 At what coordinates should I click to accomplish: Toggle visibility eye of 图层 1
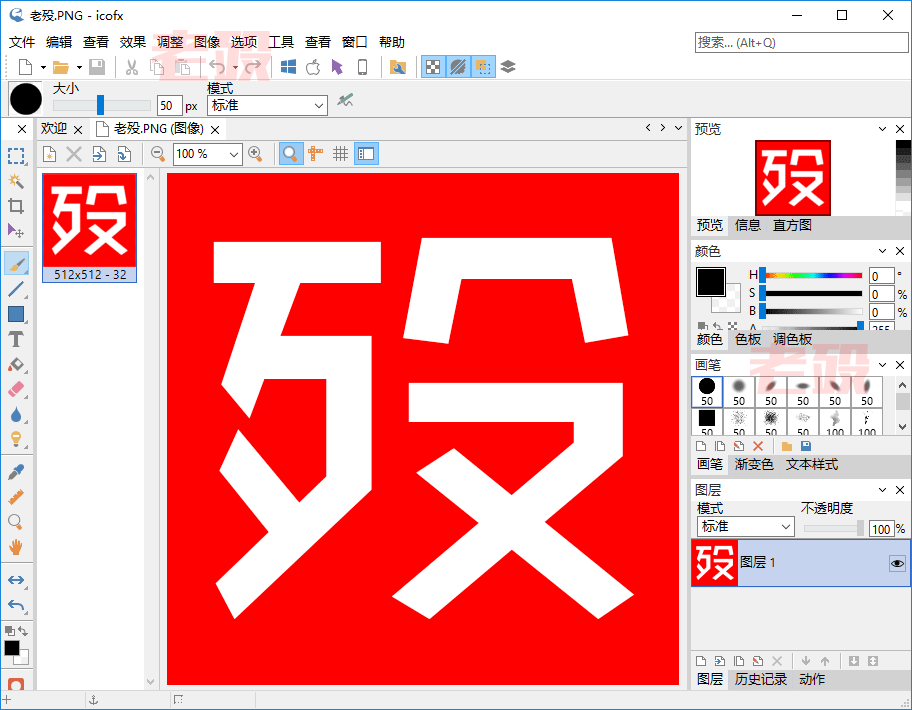897,563
